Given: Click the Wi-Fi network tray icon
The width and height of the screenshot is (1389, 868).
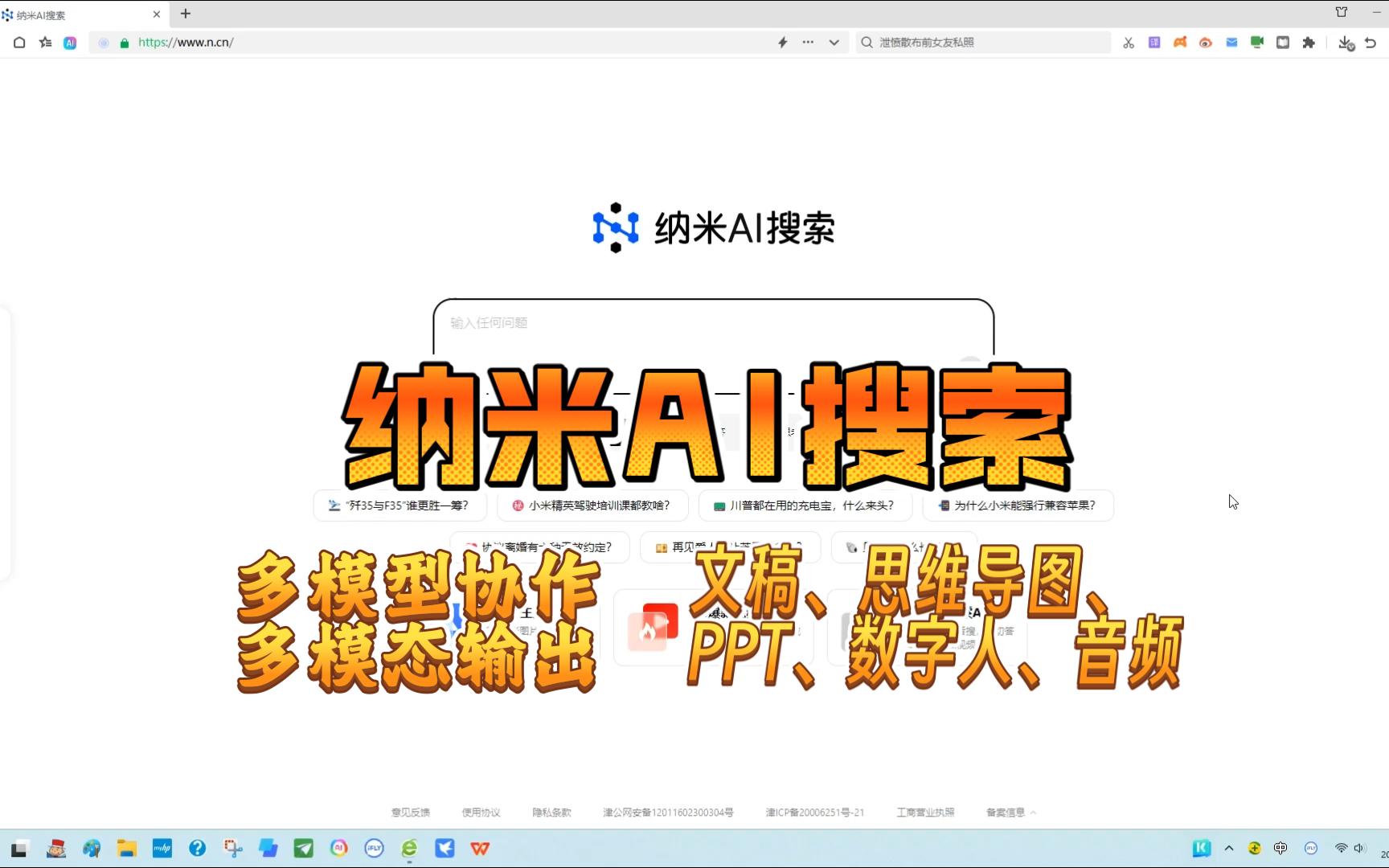Looking at the screenshot, I should click(1341, 848).
